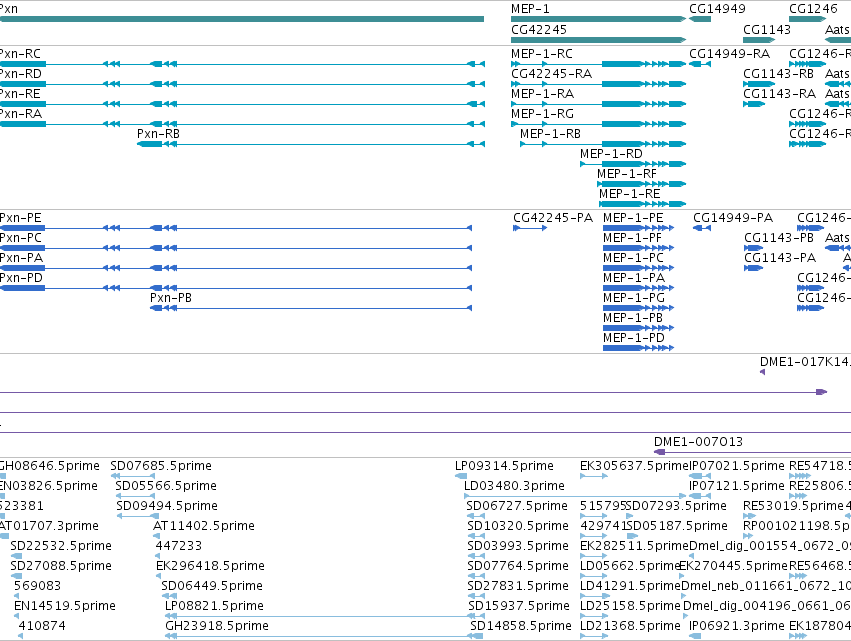Click the SD07685.5prime EST label

pos(161,466)
